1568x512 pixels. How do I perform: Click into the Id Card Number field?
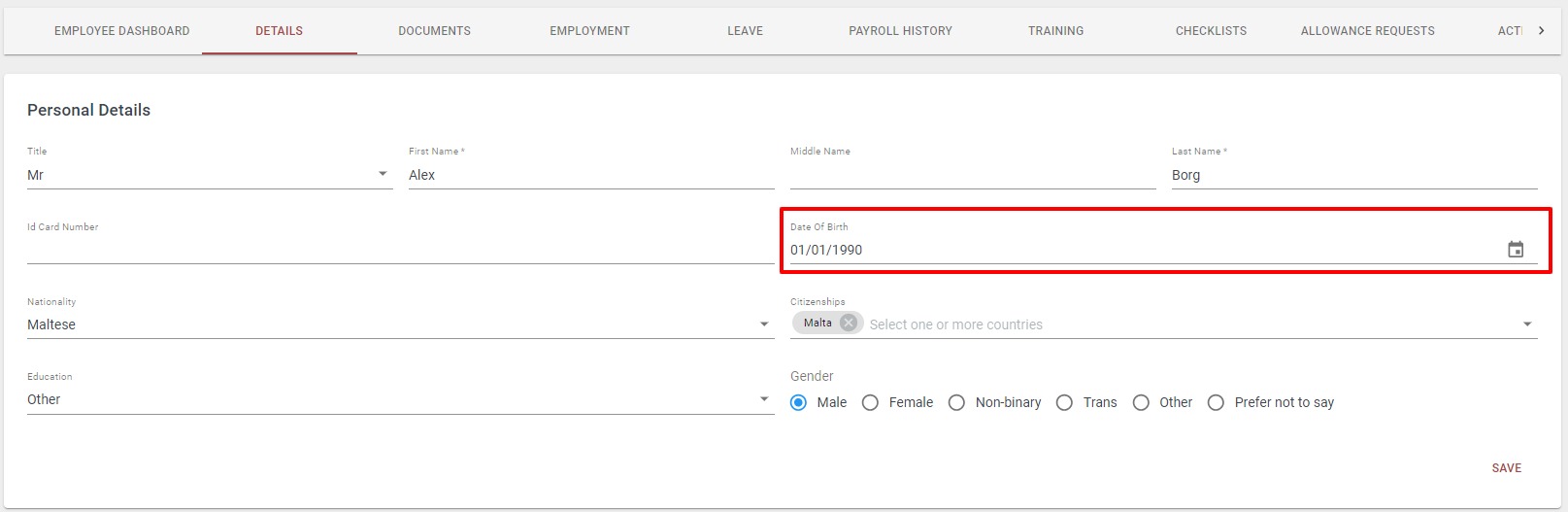400,250
